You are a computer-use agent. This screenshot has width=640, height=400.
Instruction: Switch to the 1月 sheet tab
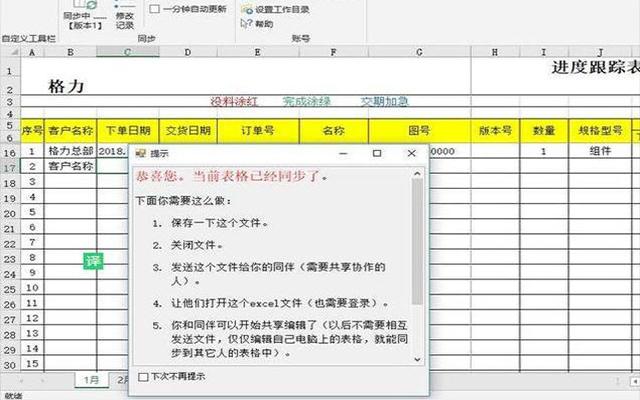pos(91,380)
